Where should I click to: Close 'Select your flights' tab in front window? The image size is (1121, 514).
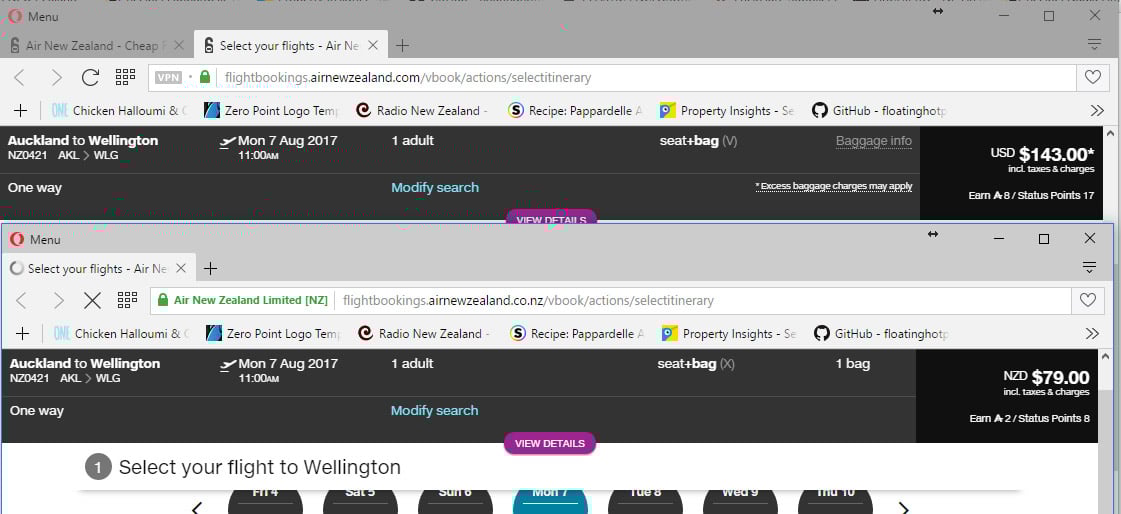click(x=181, y=268)
